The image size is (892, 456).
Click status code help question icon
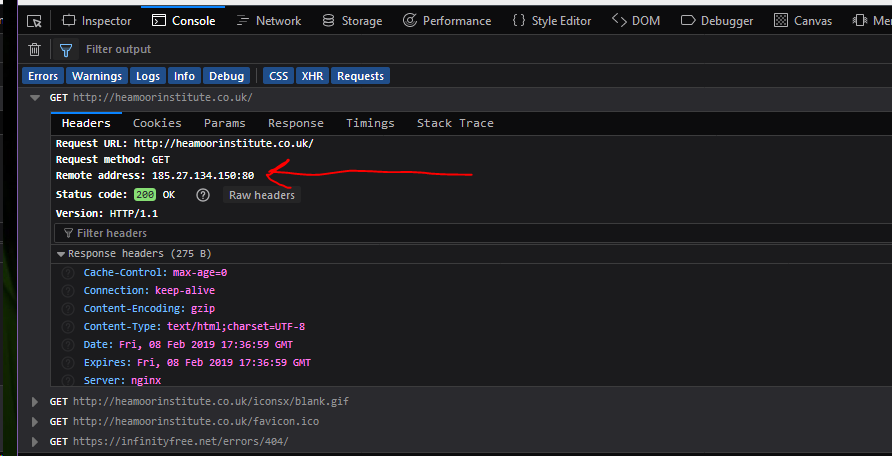coord(202,195)
